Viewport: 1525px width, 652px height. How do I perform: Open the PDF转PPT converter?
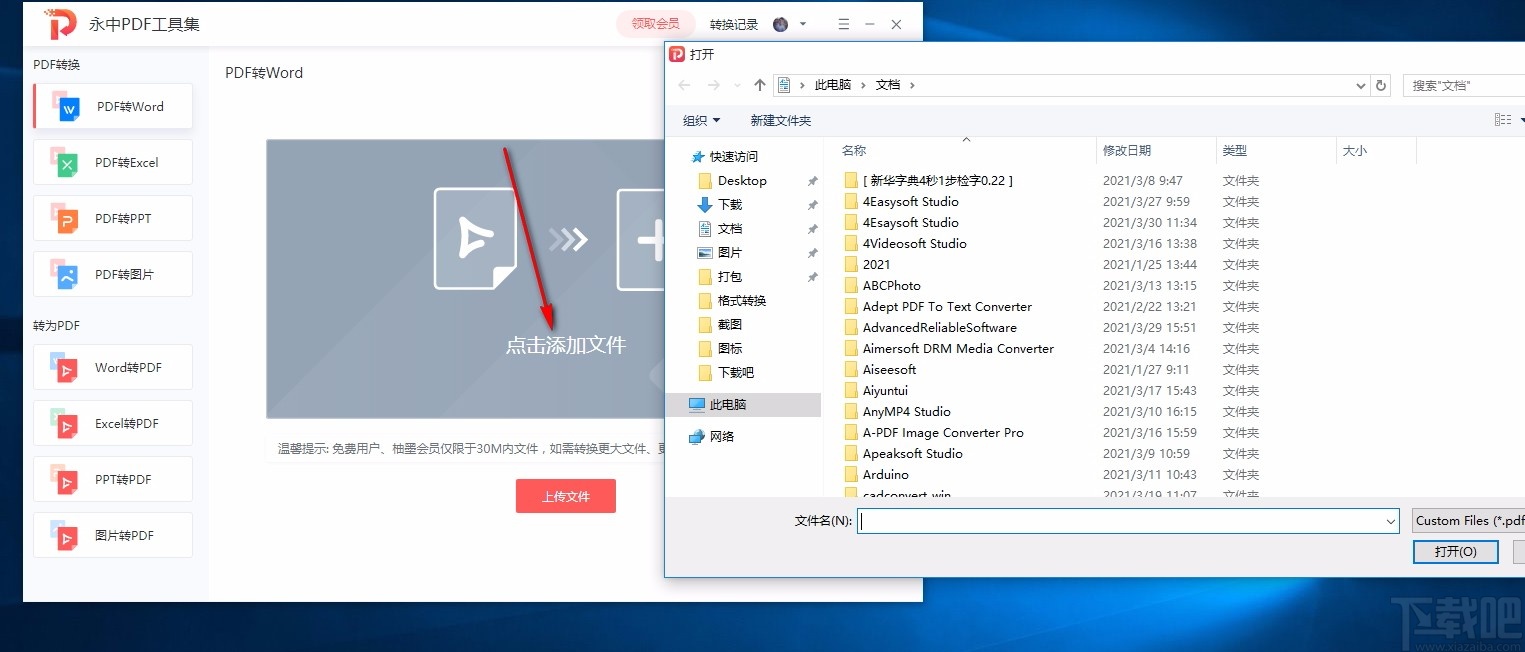112,218
